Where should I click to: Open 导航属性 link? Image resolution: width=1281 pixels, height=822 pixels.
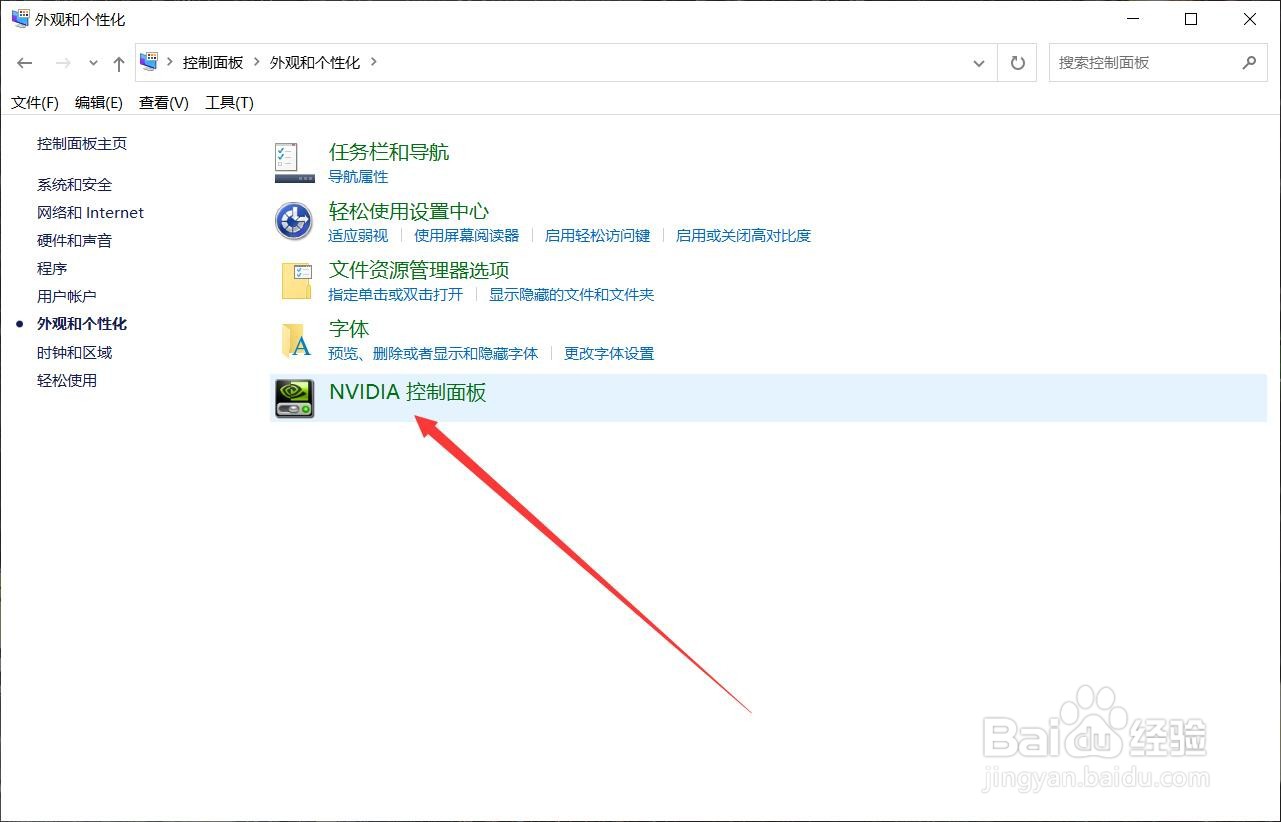pyautogui.click(x=358, y=176)
